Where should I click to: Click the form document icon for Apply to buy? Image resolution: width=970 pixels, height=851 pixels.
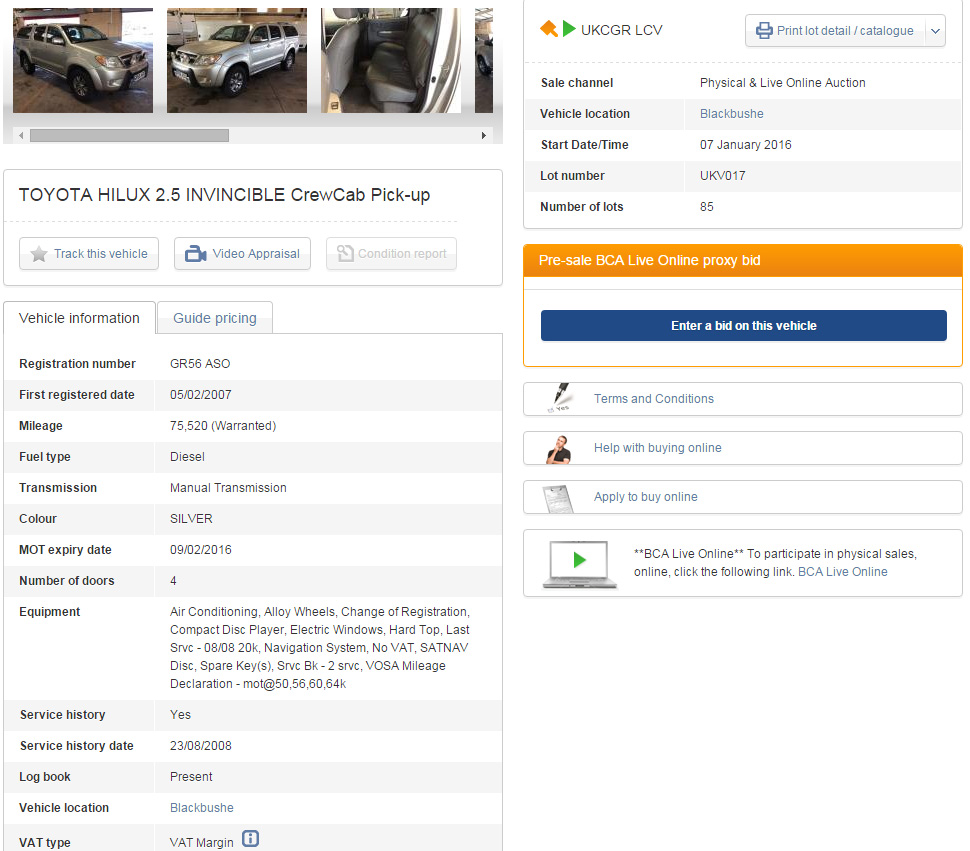tap(558, 499)
